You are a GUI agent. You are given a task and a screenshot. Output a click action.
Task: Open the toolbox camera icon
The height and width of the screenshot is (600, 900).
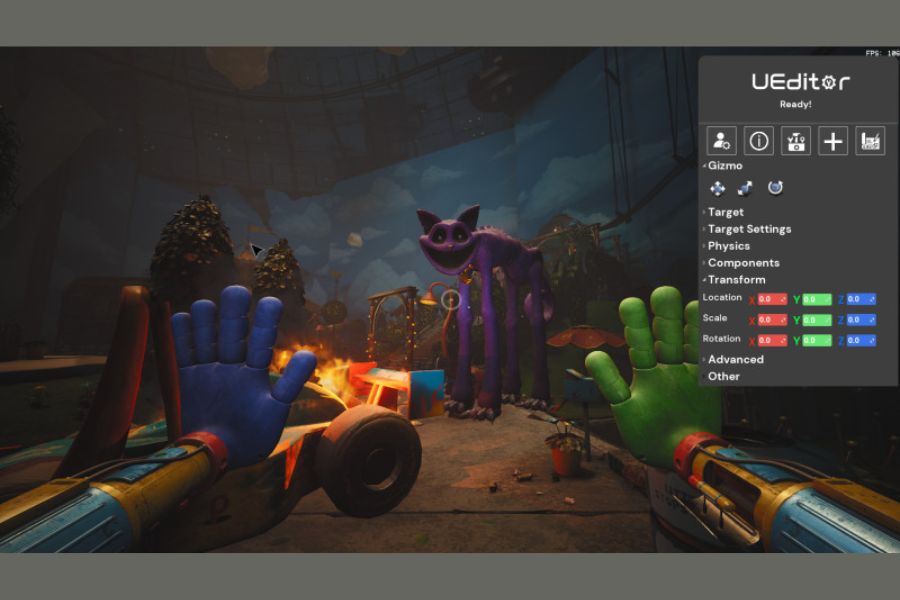click(x=796, y=141)
